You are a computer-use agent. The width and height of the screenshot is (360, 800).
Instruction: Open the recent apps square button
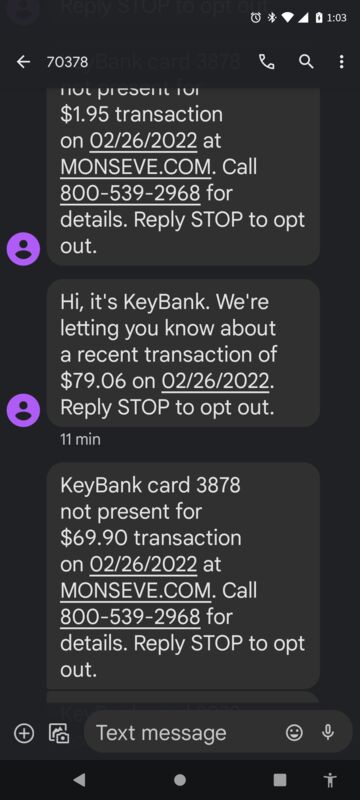click(x=280, y=780)
